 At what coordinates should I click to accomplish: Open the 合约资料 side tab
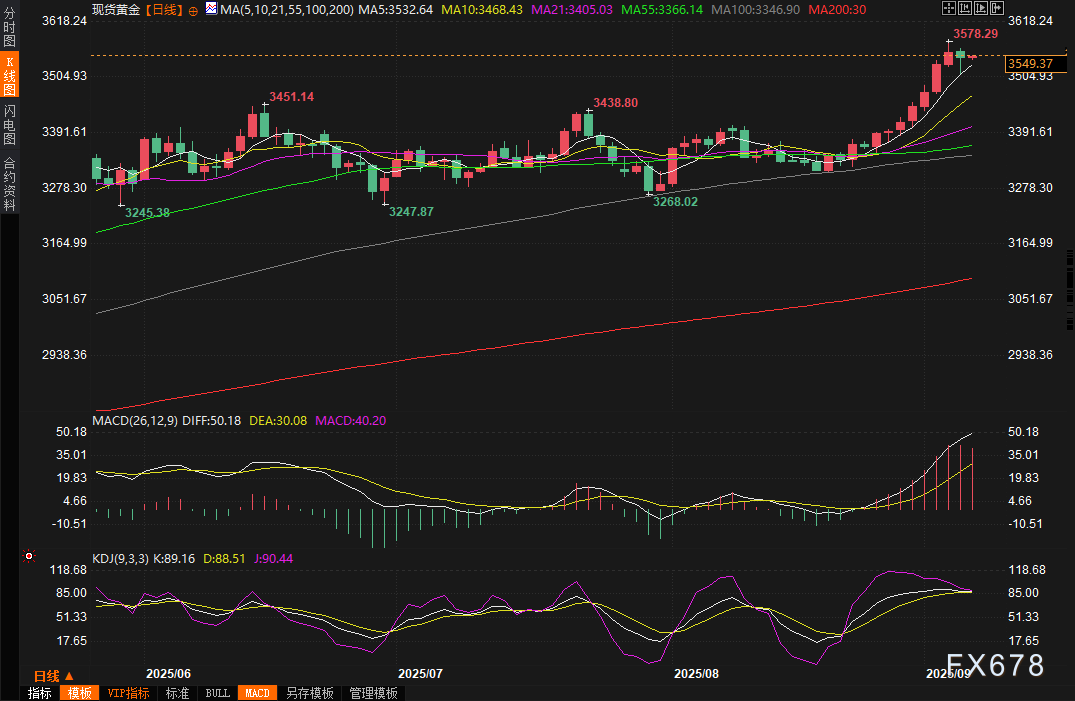9,183
